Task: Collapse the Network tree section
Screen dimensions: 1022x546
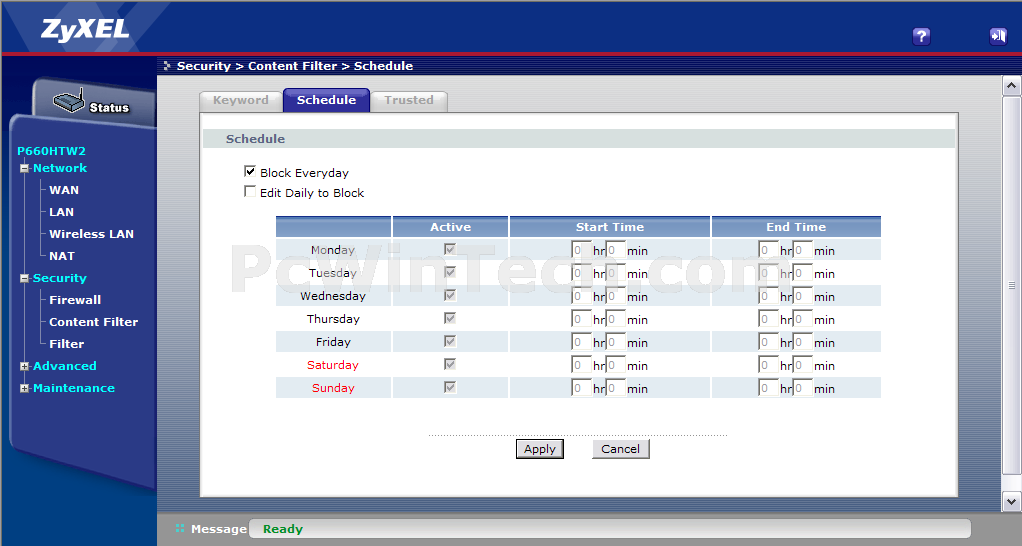Action: (x=25, y=168)
